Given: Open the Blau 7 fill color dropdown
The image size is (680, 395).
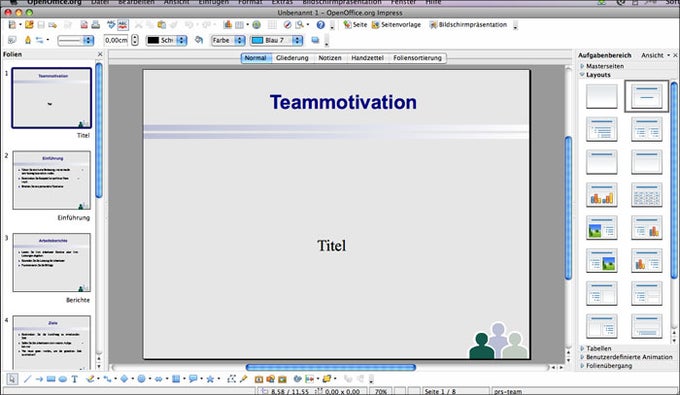Looking at the screenshot, I should [276, 40].
